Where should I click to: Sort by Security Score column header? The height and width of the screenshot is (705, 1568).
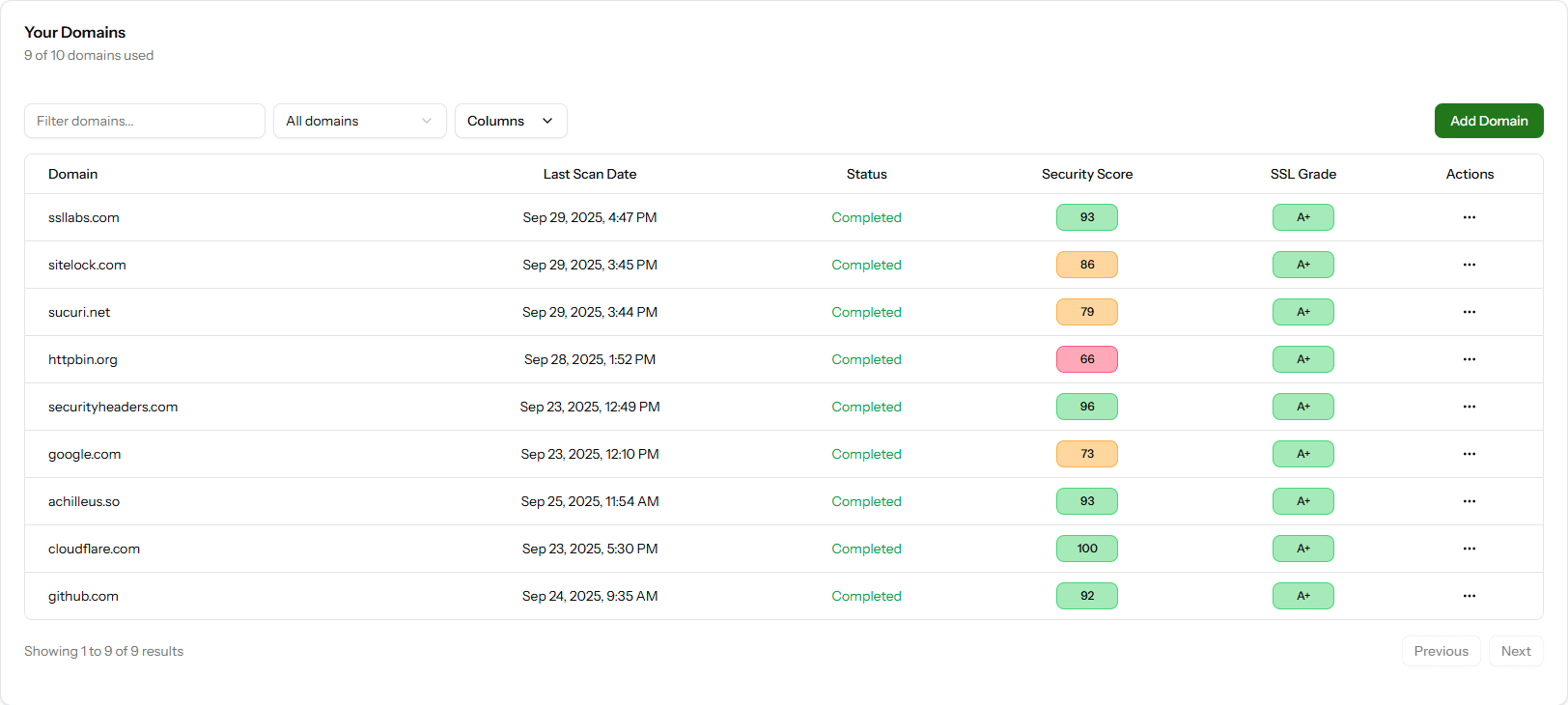coord(1086,174)
